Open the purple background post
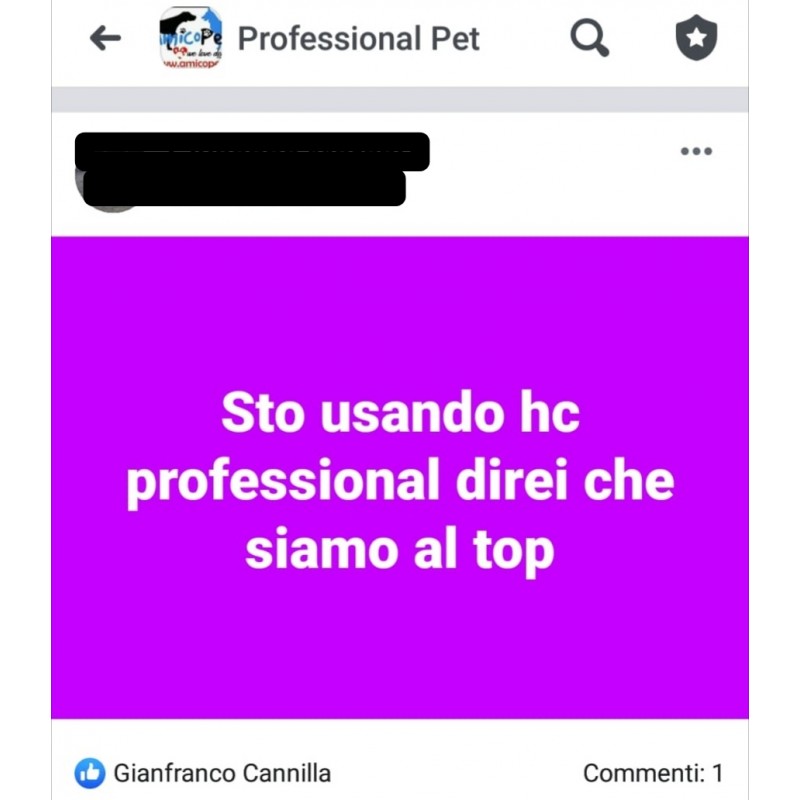The height and width of the screenshot is (800, 800). 400,478
